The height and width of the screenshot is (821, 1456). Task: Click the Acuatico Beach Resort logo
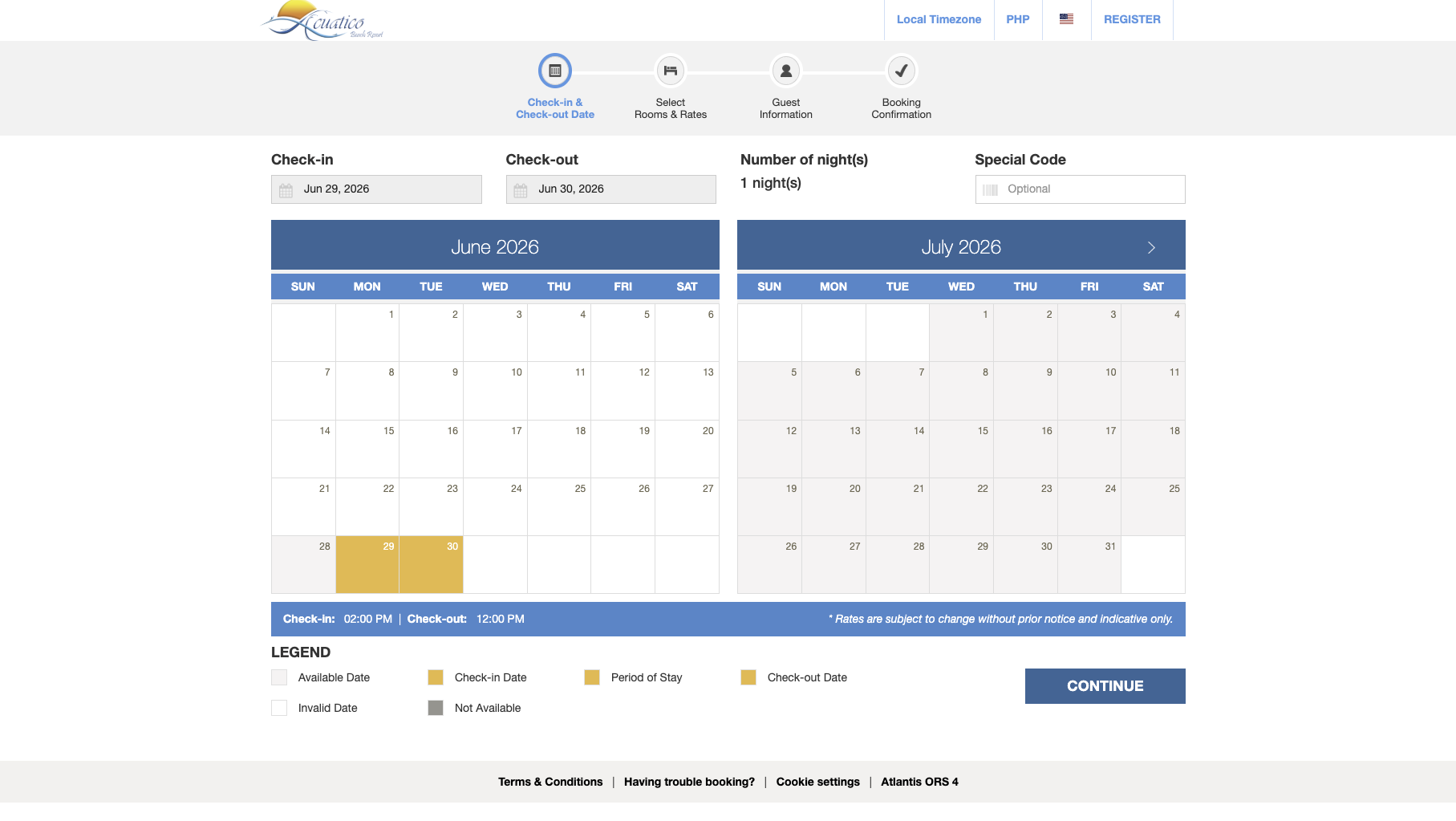coord(322,20)
